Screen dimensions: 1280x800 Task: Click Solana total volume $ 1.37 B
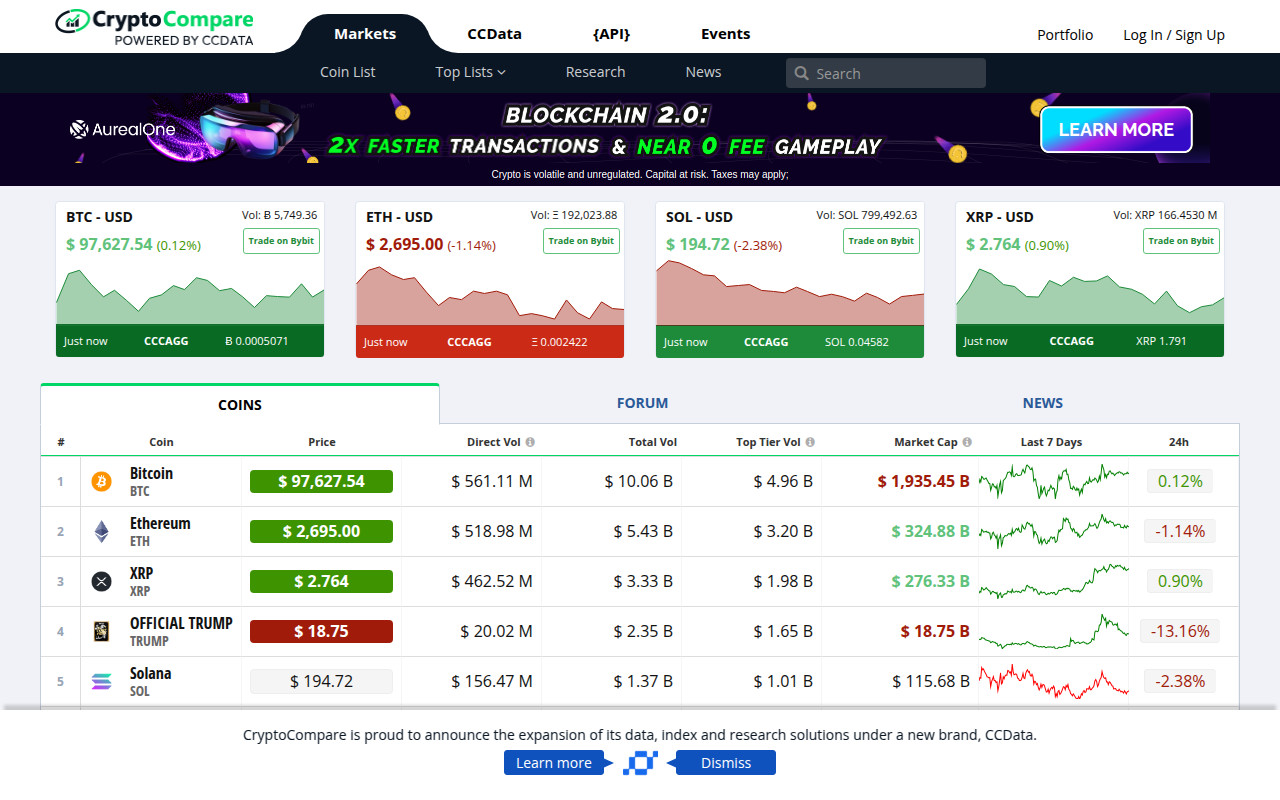pyautogui.click(x=643, y=682)
